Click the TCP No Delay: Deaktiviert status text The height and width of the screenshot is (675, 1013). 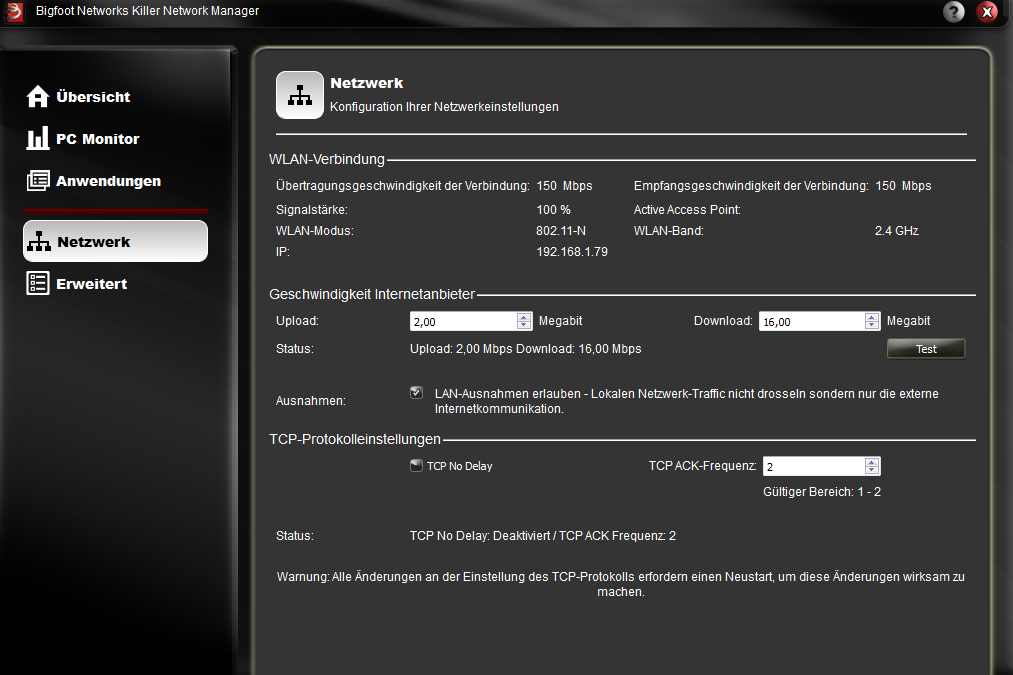point(543,535)
